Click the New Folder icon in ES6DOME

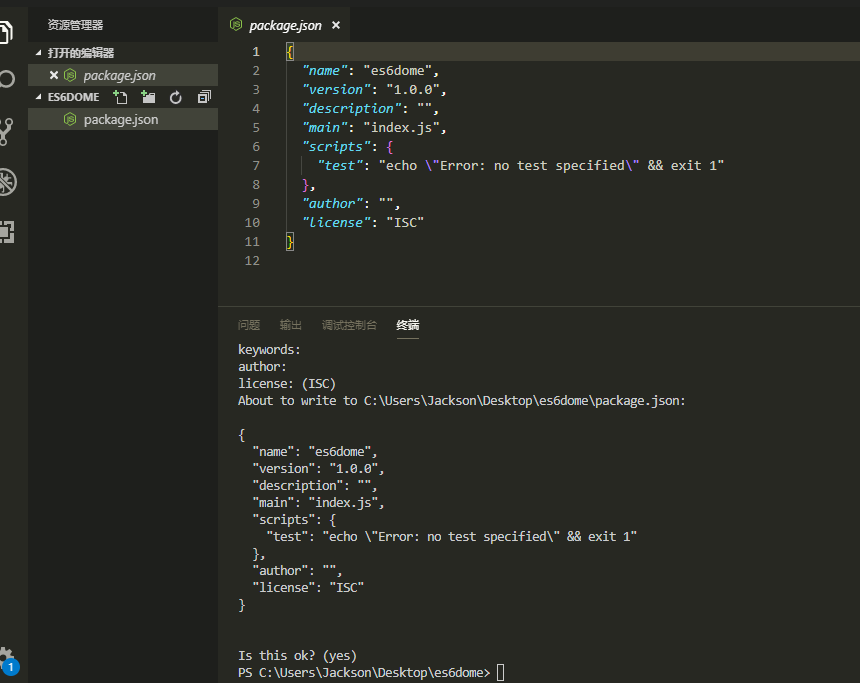point(148,98)
